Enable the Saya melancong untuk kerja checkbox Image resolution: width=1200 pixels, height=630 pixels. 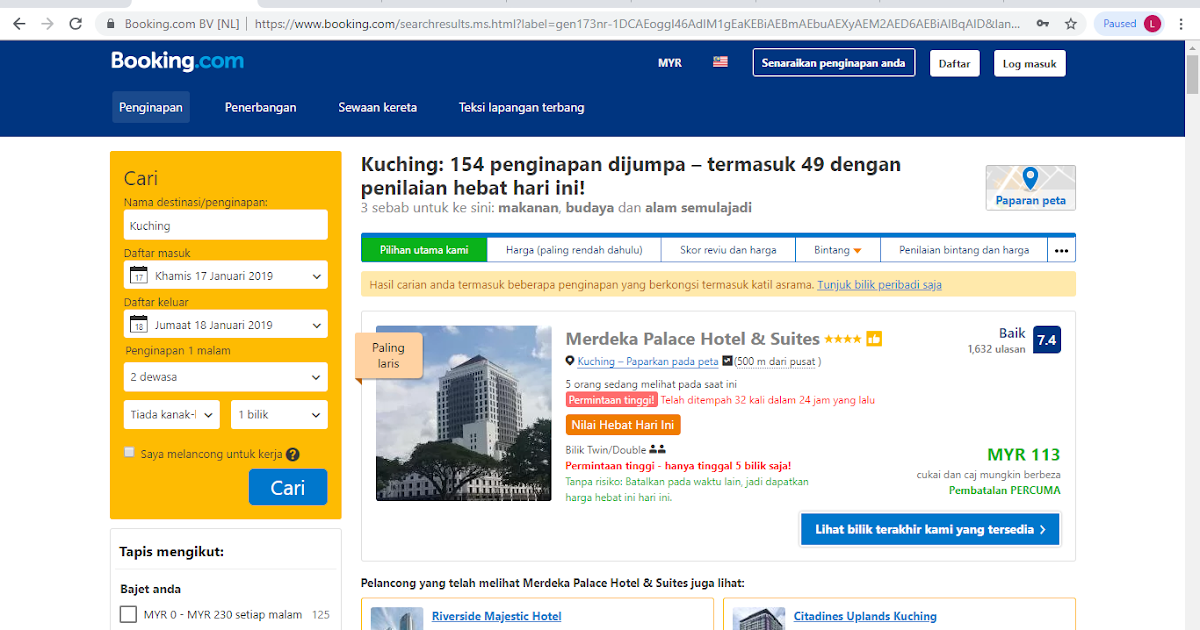128,452
